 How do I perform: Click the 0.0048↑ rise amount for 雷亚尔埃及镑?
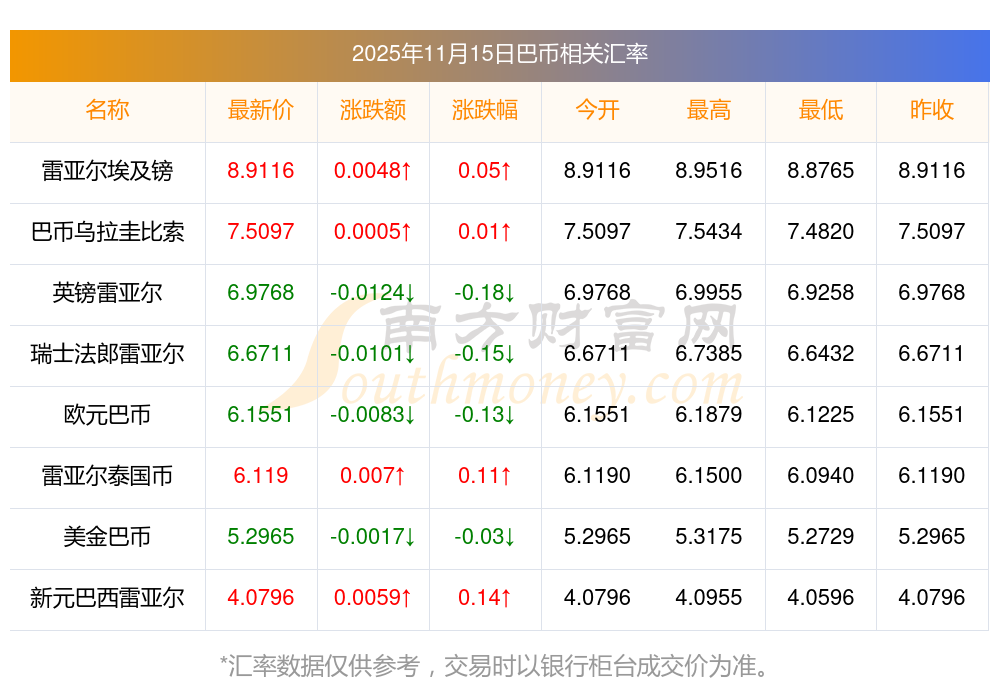click(x=373, y=171)
